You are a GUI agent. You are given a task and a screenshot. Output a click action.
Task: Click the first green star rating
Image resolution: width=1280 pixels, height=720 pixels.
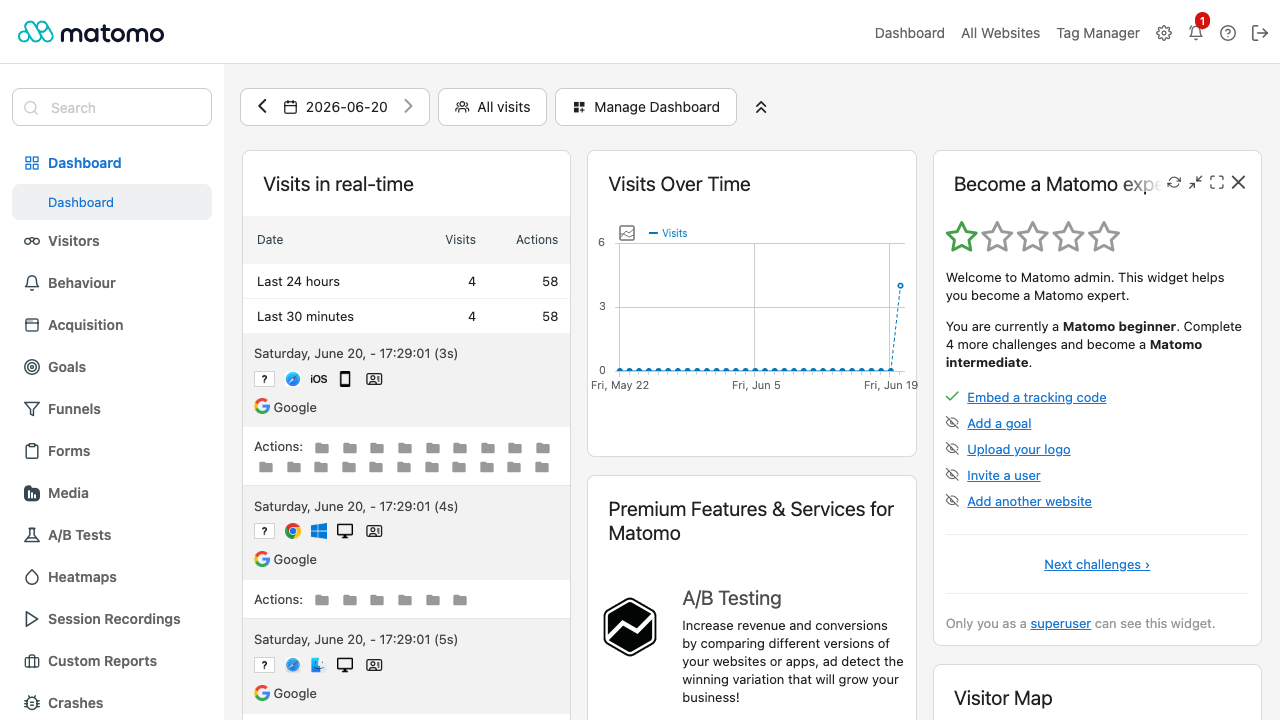(962, 237)
